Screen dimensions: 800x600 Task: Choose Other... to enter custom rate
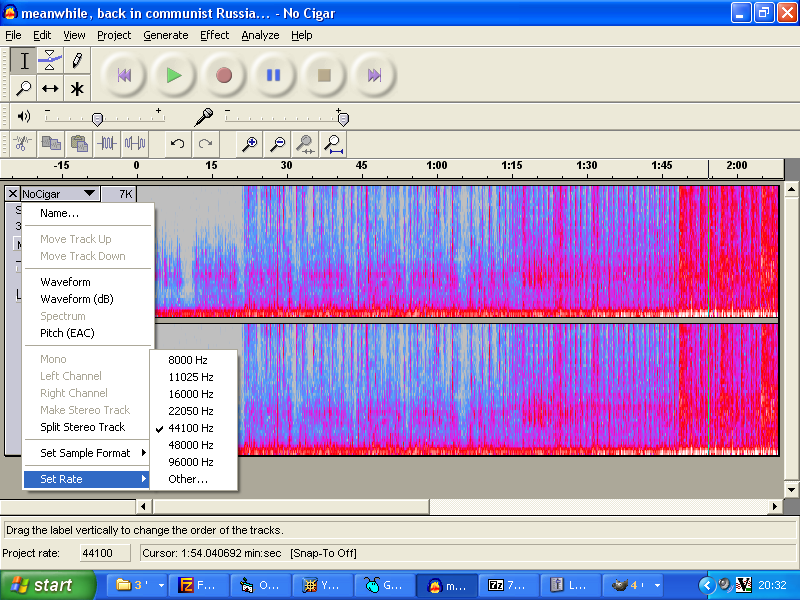click(188, 479)
